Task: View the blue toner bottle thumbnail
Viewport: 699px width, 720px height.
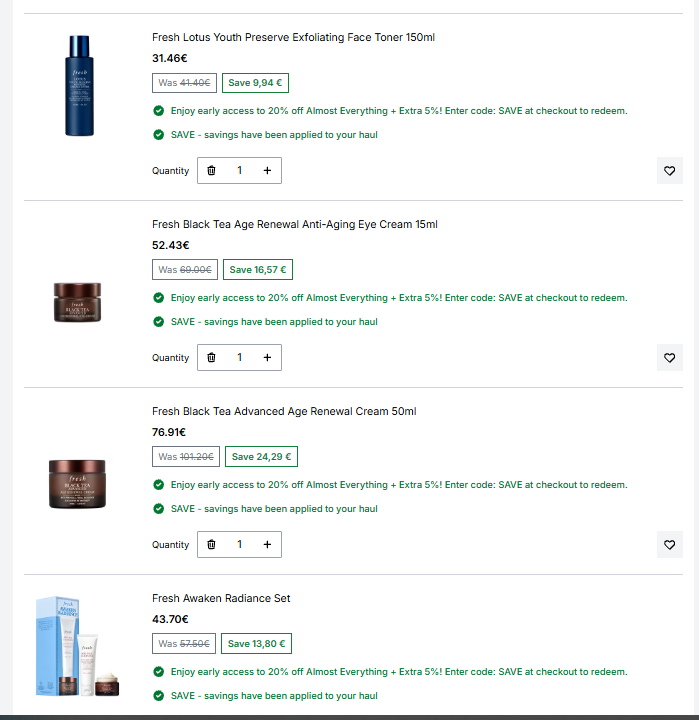Action: (x=79, y=85)
